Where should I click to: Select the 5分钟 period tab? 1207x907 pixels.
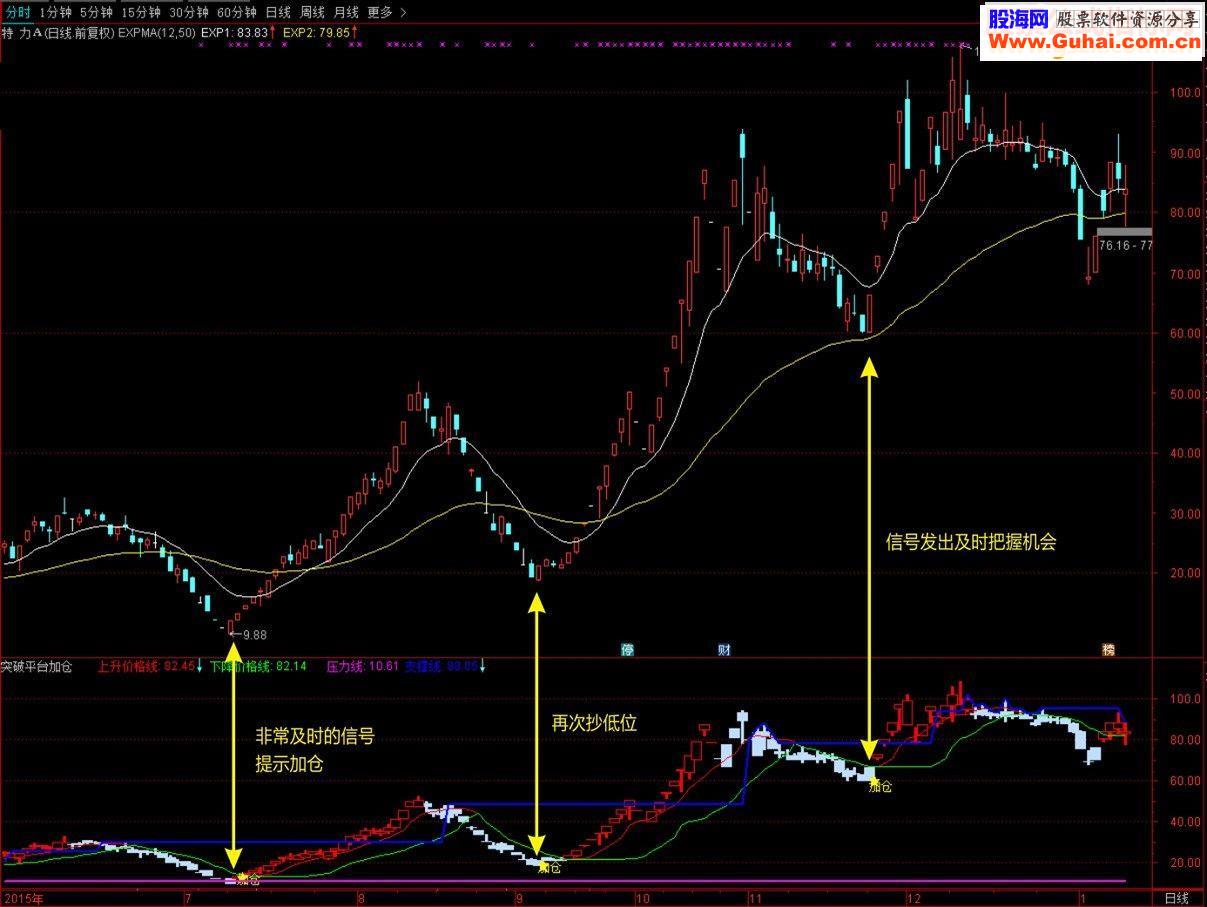(x=97, y=12)
